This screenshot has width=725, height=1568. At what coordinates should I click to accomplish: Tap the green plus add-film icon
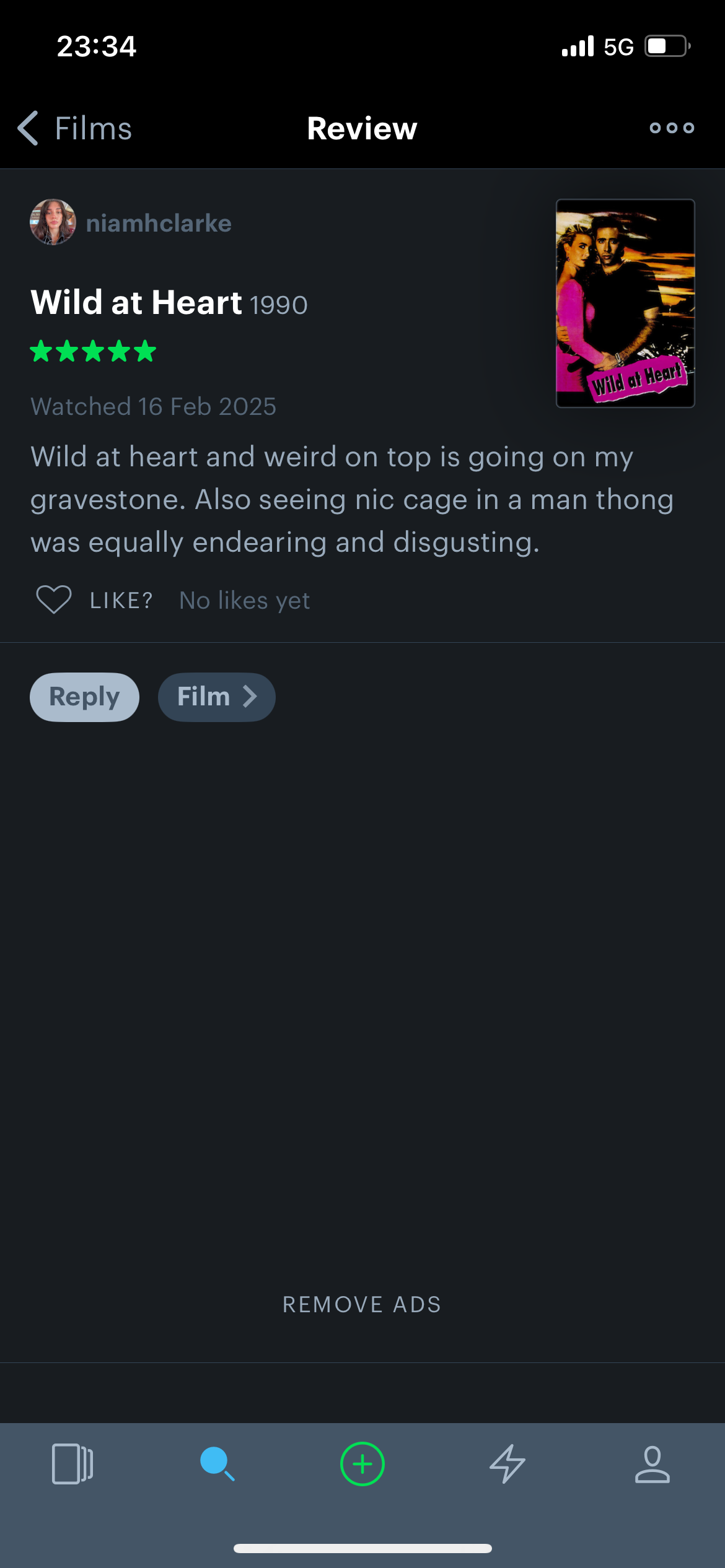(362, 1464)
